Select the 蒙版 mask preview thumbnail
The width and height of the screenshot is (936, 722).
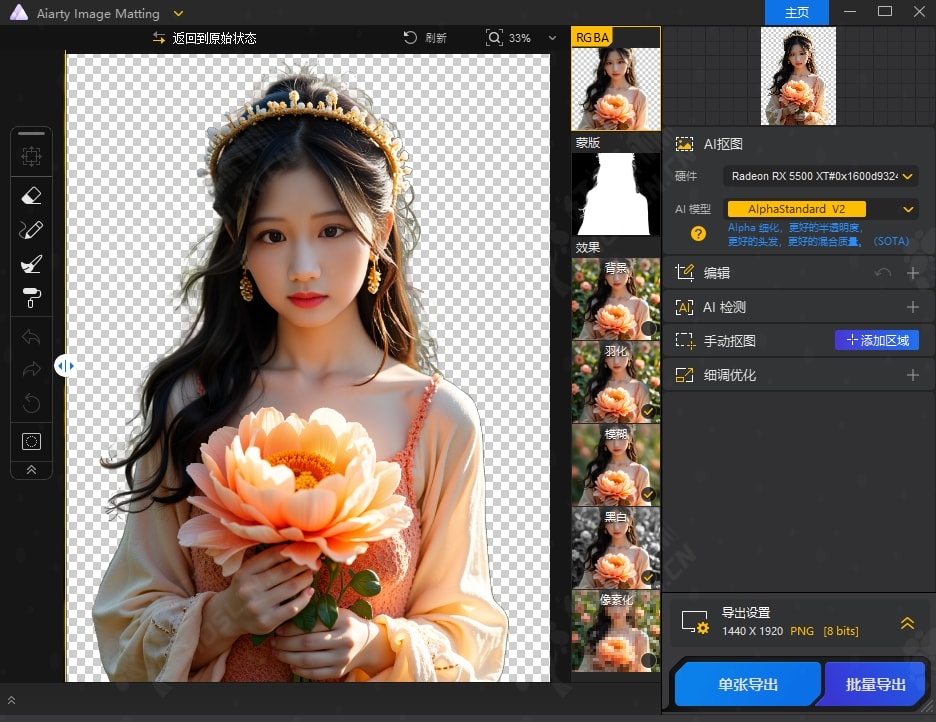click(x=615, y=194)
